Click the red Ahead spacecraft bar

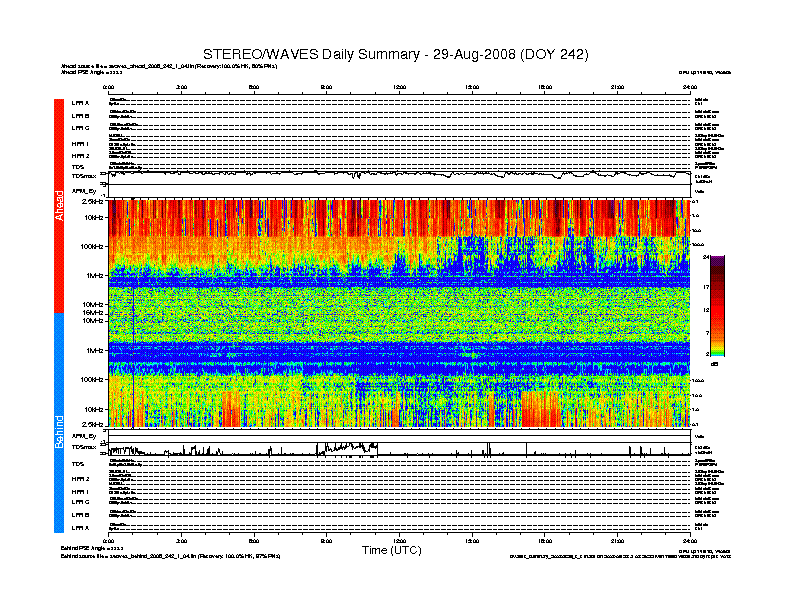pyautogui.click(x=59, y=206)
